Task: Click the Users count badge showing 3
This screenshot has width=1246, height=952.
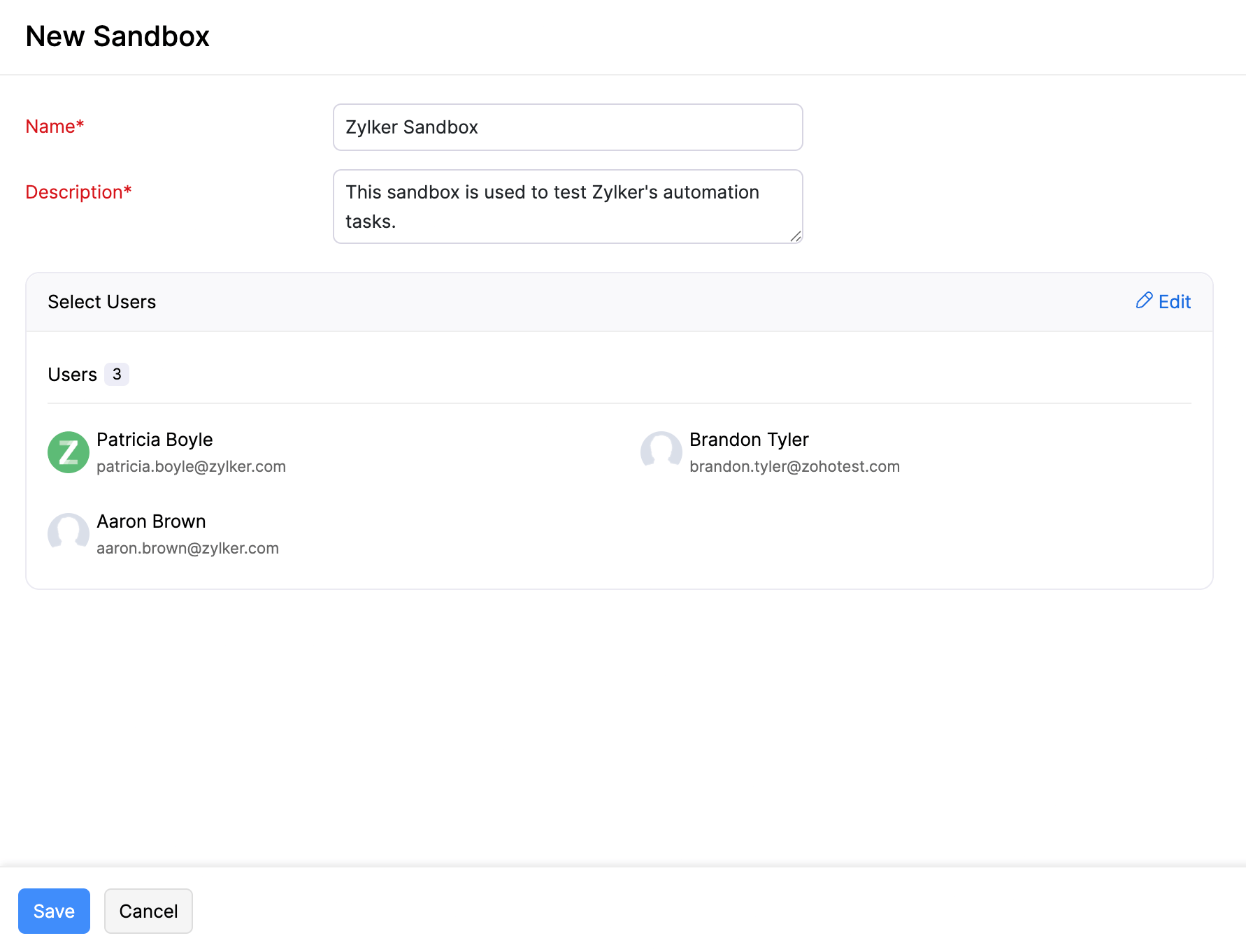Action: [x=117, y=374]
